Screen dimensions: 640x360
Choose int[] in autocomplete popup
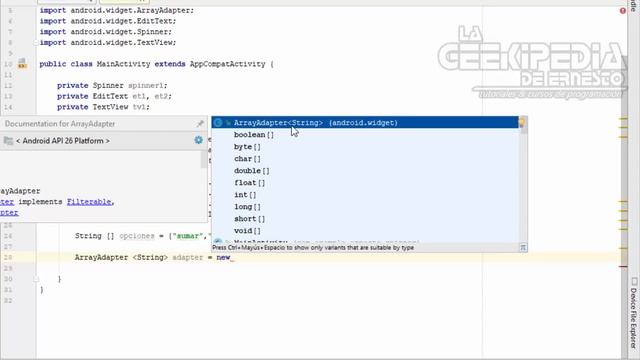365,195
